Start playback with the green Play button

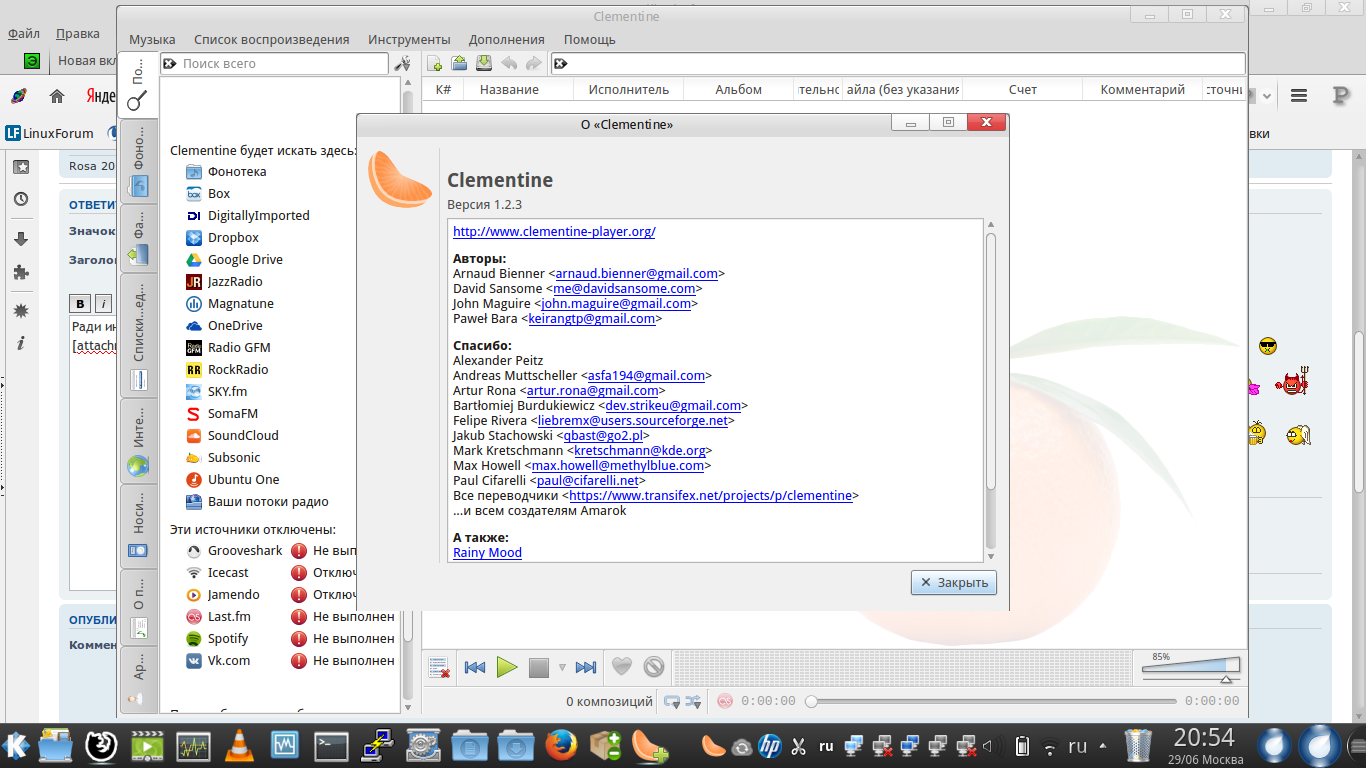click(507, 667)
